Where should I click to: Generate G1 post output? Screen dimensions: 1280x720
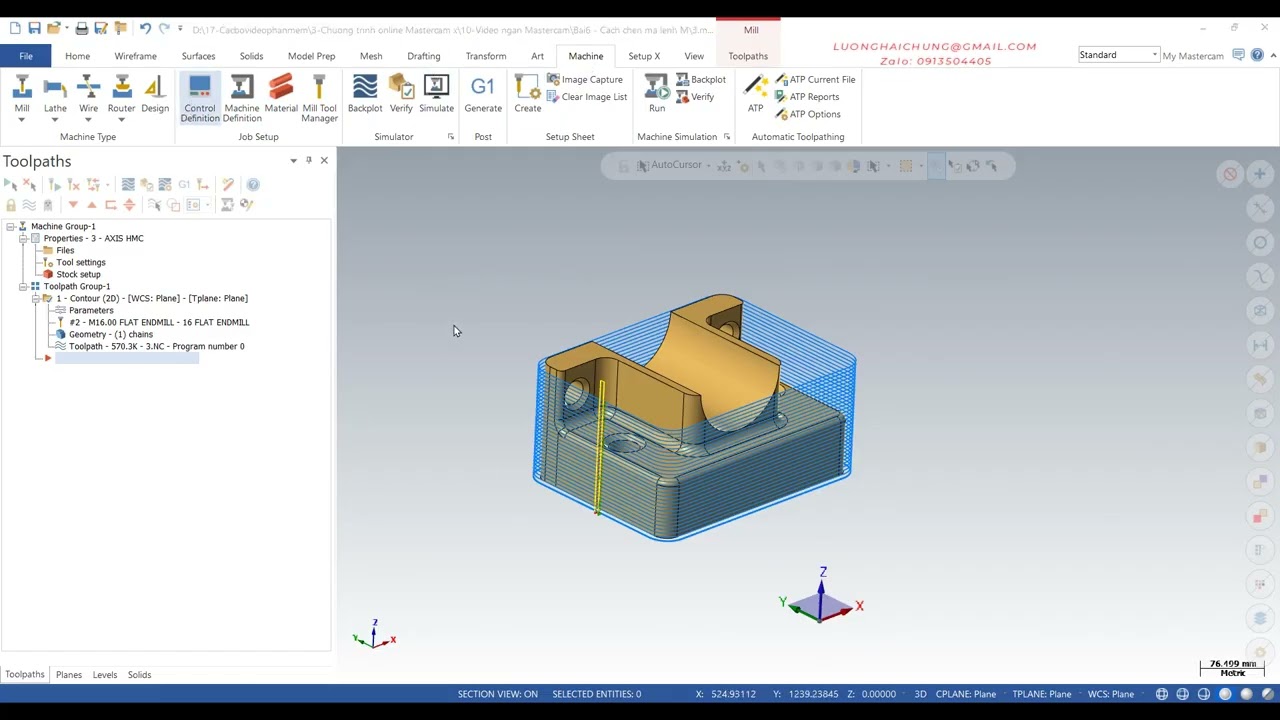click(483, 95)
